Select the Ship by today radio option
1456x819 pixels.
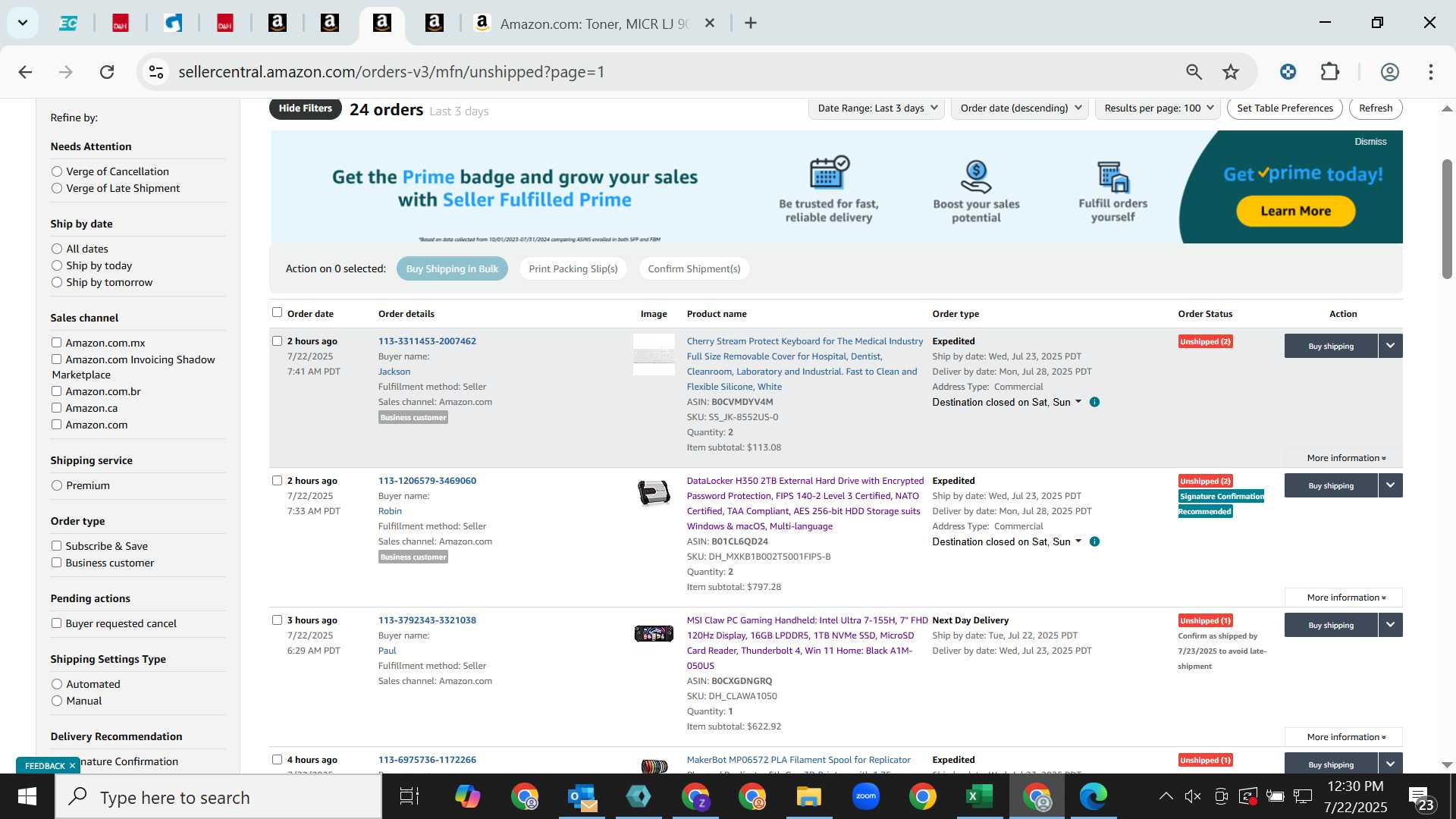(x=57, y=265)
